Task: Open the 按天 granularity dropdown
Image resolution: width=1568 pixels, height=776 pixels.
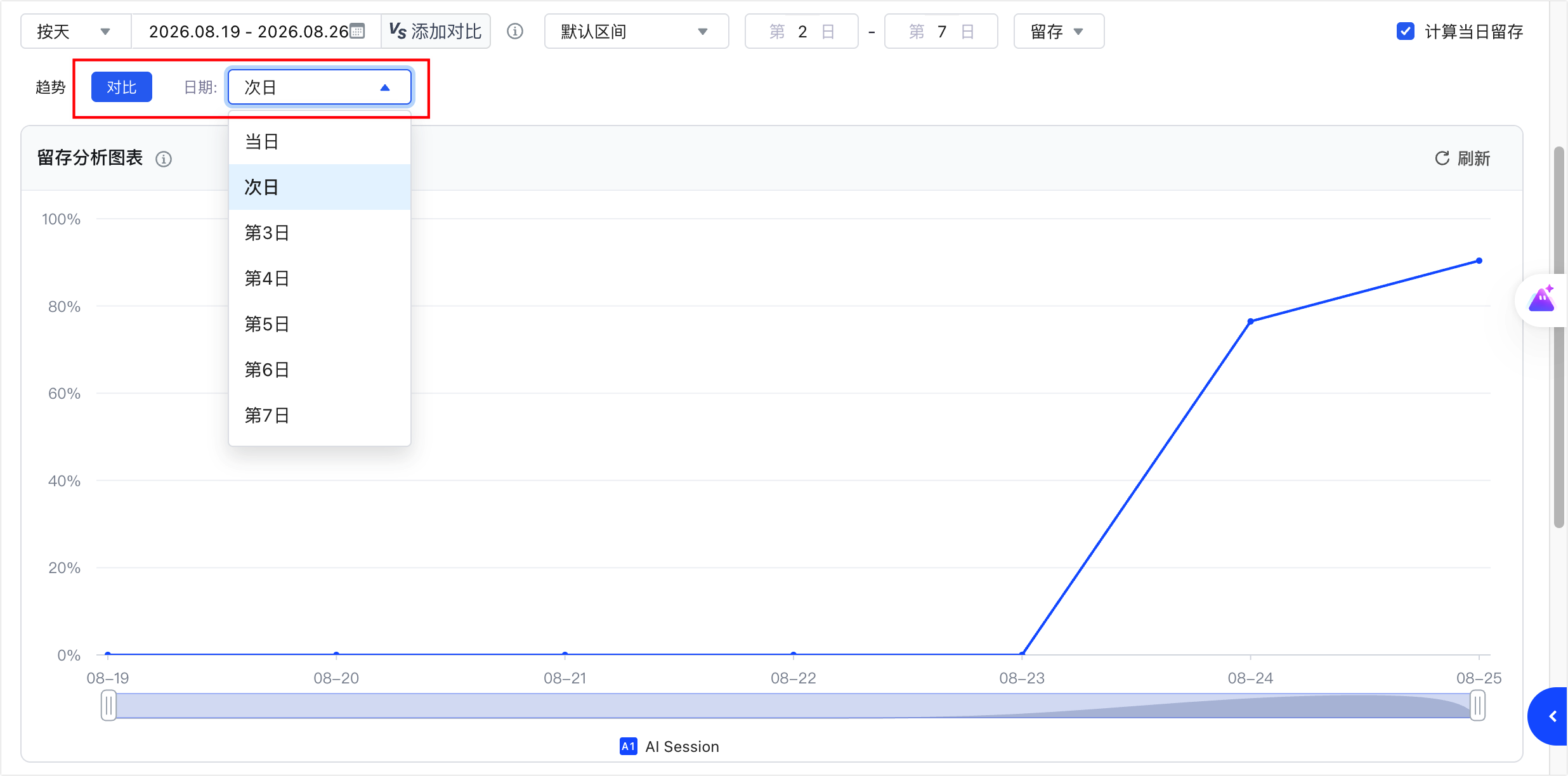Action: 75,31
